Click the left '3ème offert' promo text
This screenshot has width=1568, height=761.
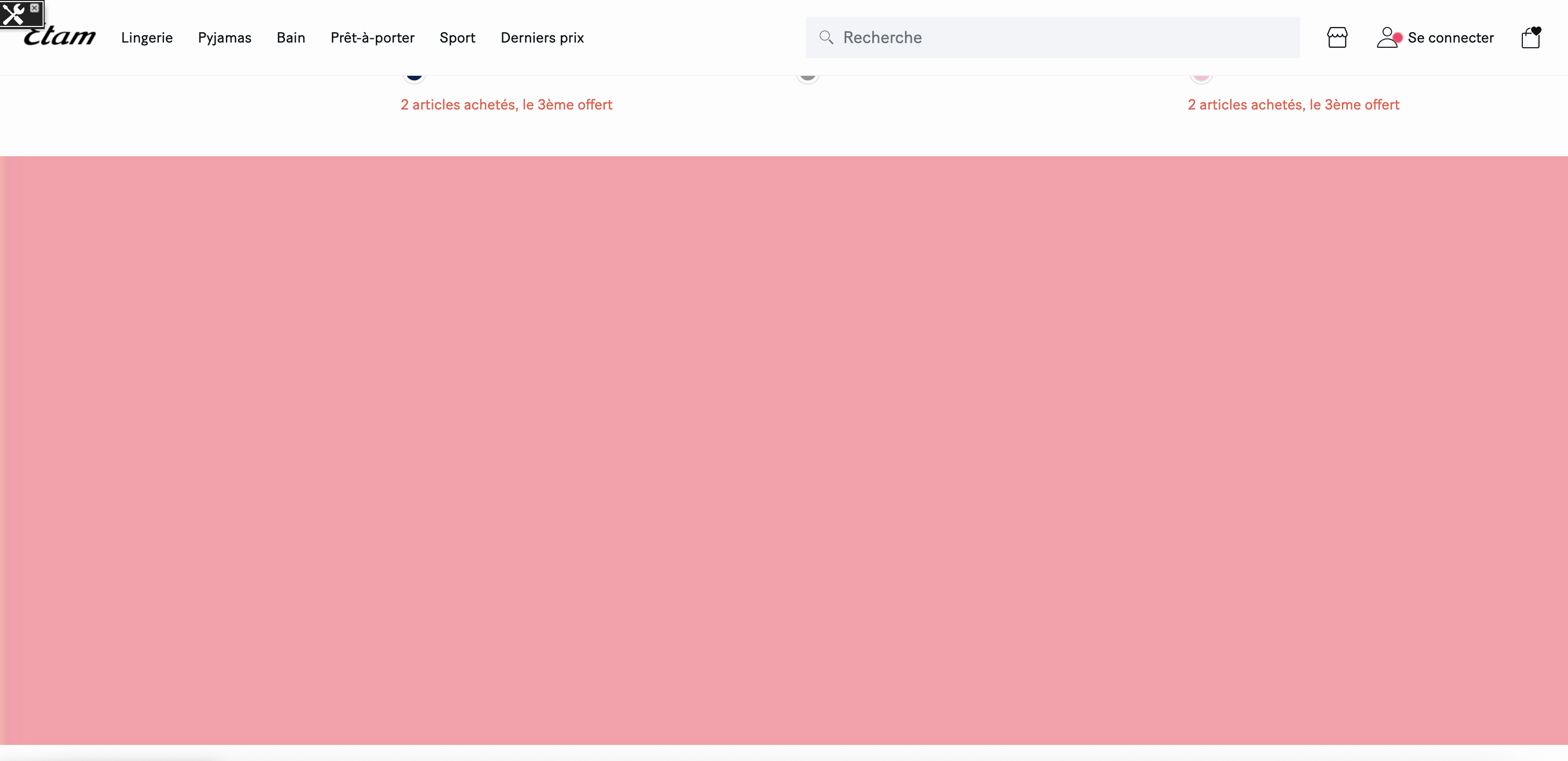(x=506, y=105)
